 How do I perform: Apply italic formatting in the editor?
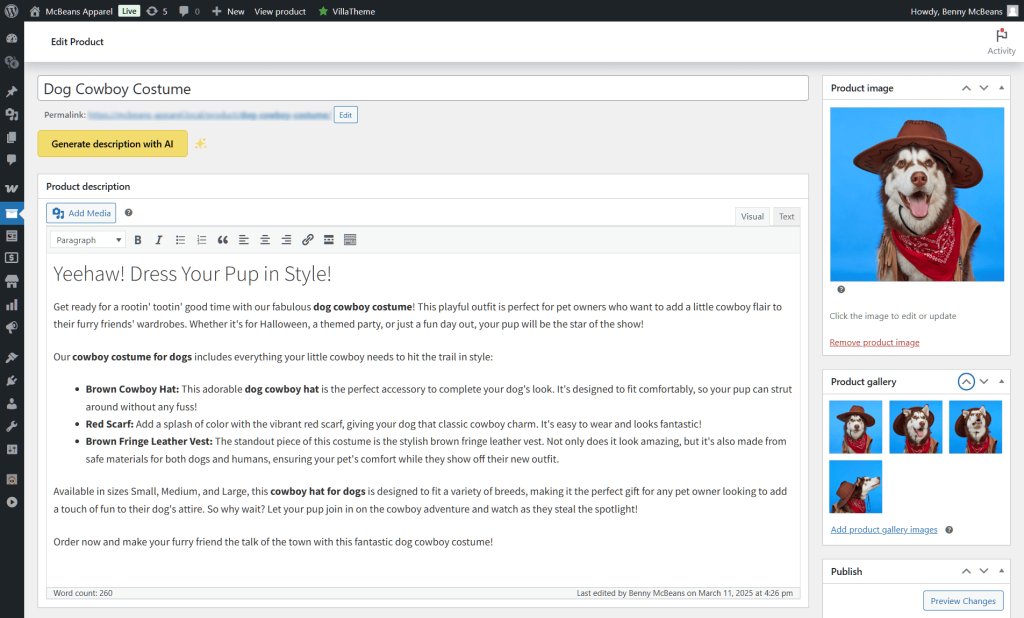(x=158, y=240)
